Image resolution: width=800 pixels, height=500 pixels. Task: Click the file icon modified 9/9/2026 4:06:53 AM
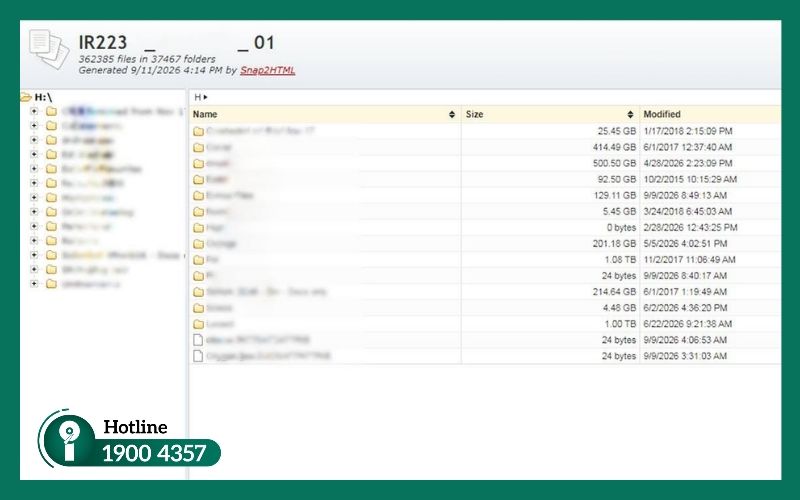pos(198,340)
